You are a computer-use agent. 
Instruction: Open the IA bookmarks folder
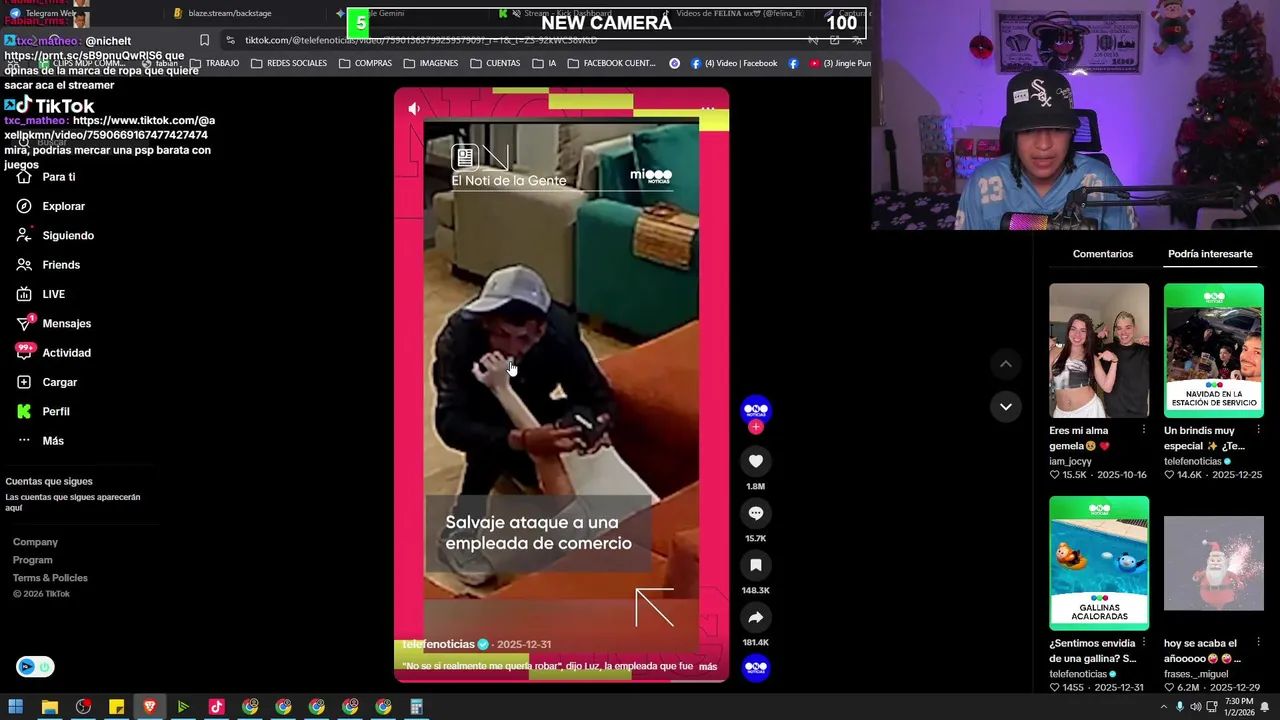pyautogui.click(x=544, y=63)
